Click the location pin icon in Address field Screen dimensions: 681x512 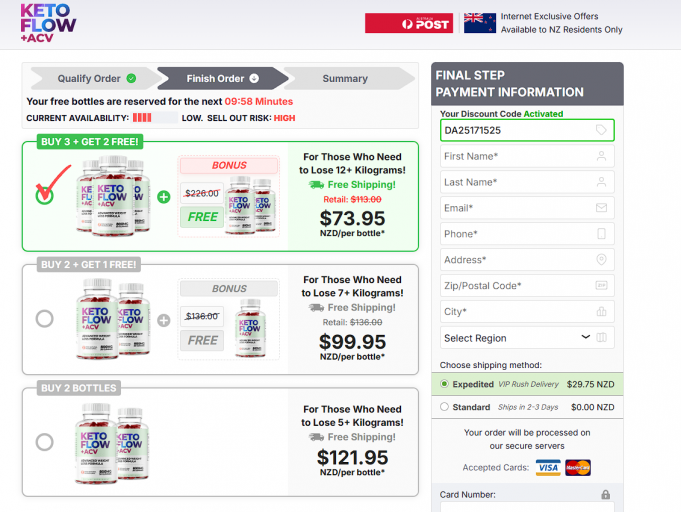pos(601,260)
